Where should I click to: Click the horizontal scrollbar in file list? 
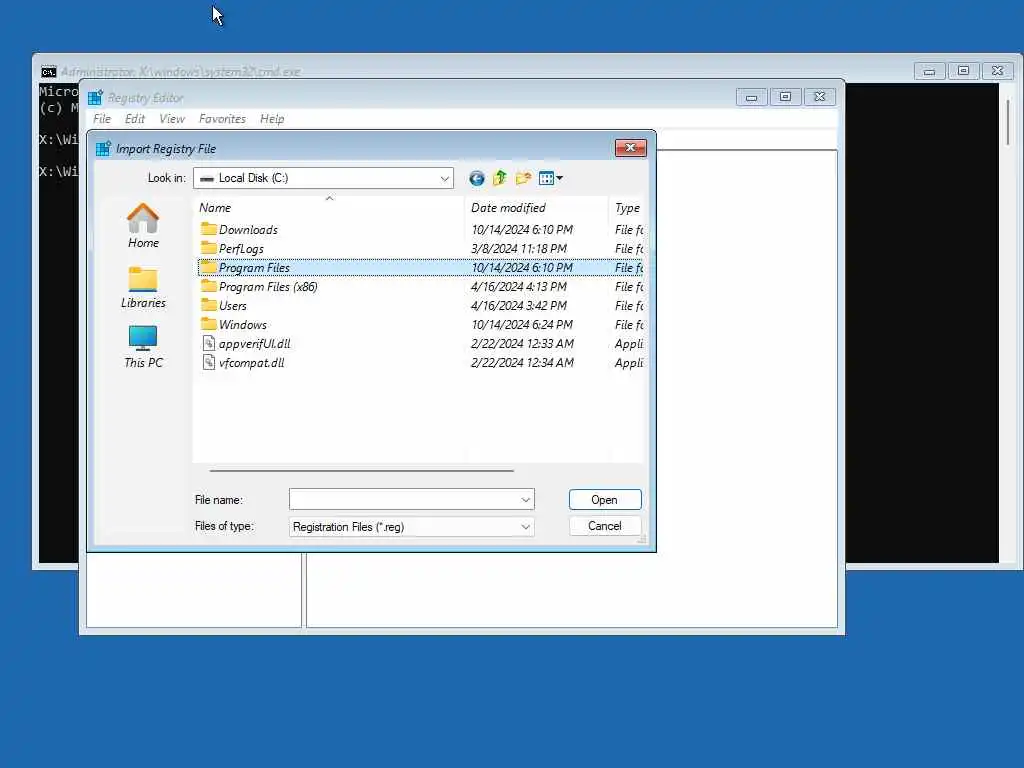click(x=361, y=470)
